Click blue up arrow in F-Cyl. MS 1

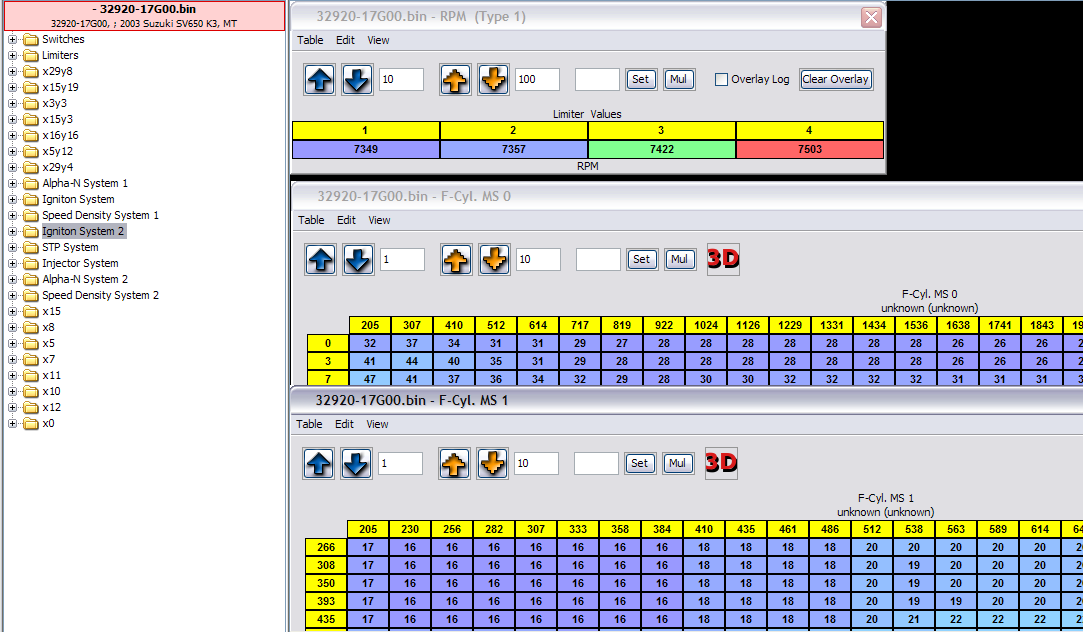319,464
